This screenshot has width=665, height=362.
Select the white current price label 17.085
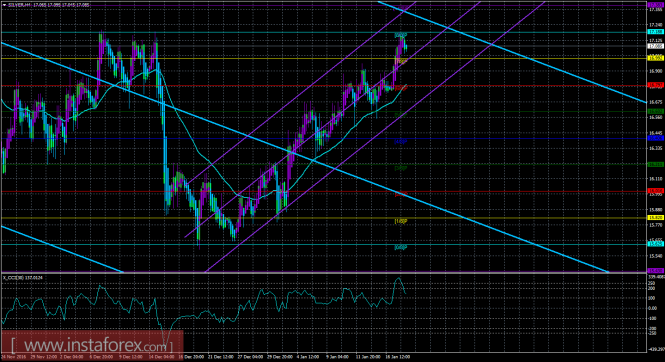coord(656,46)
